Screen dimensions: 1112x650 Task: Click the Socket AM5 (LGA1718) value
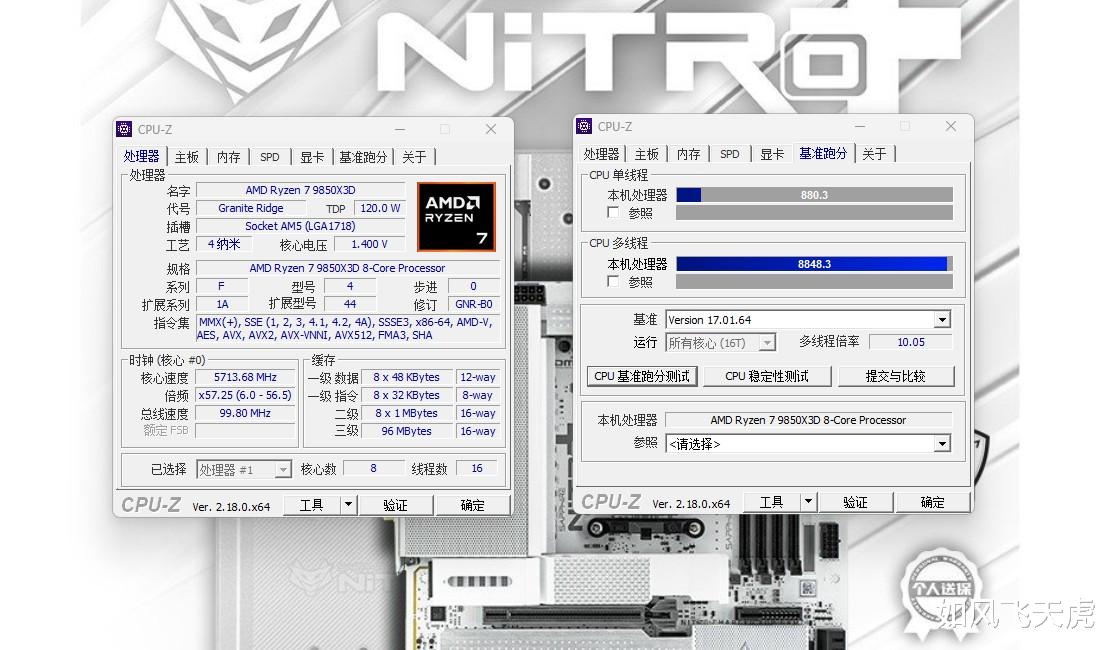[301, 225]
